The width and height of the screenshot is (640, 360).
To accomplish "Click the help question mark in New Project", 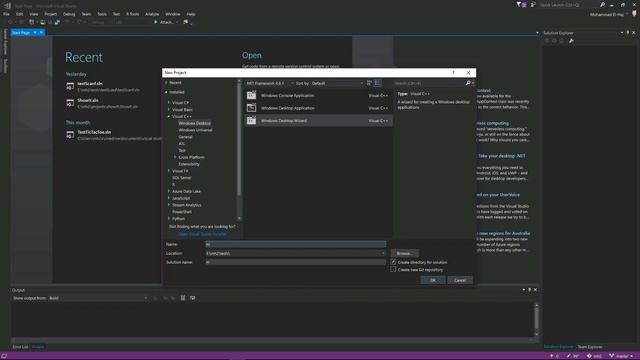I will click(453, 73).
